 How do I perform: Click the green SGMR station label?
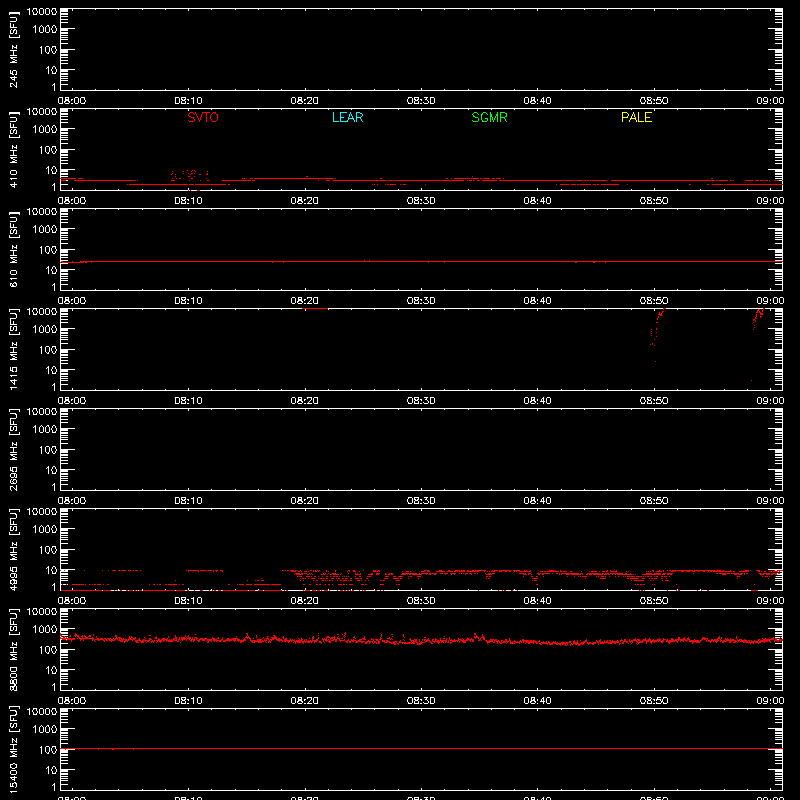click(x=489, y=117)
